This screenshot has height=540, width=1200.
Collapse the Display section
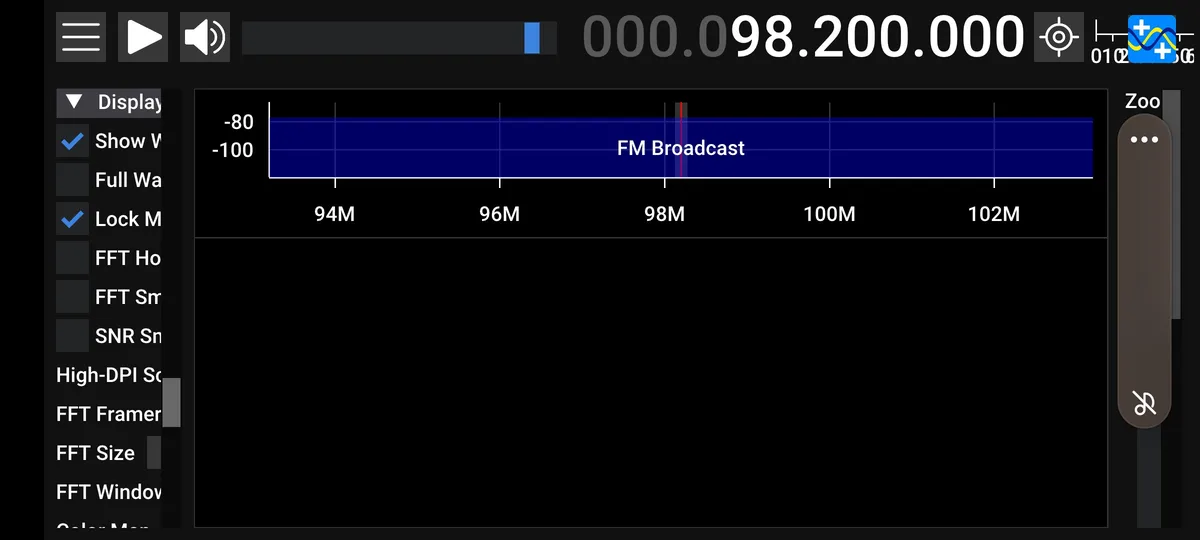coord(109,102)
